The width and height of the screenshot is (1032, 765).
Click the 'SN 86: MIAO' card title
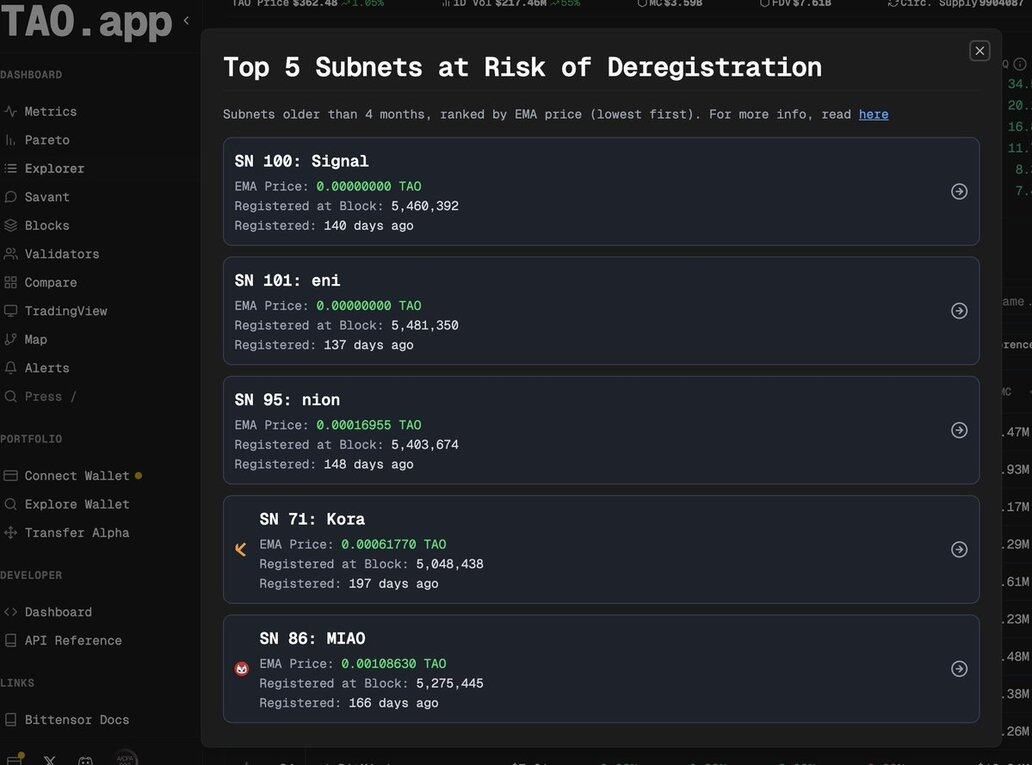(x=313, y=639)
